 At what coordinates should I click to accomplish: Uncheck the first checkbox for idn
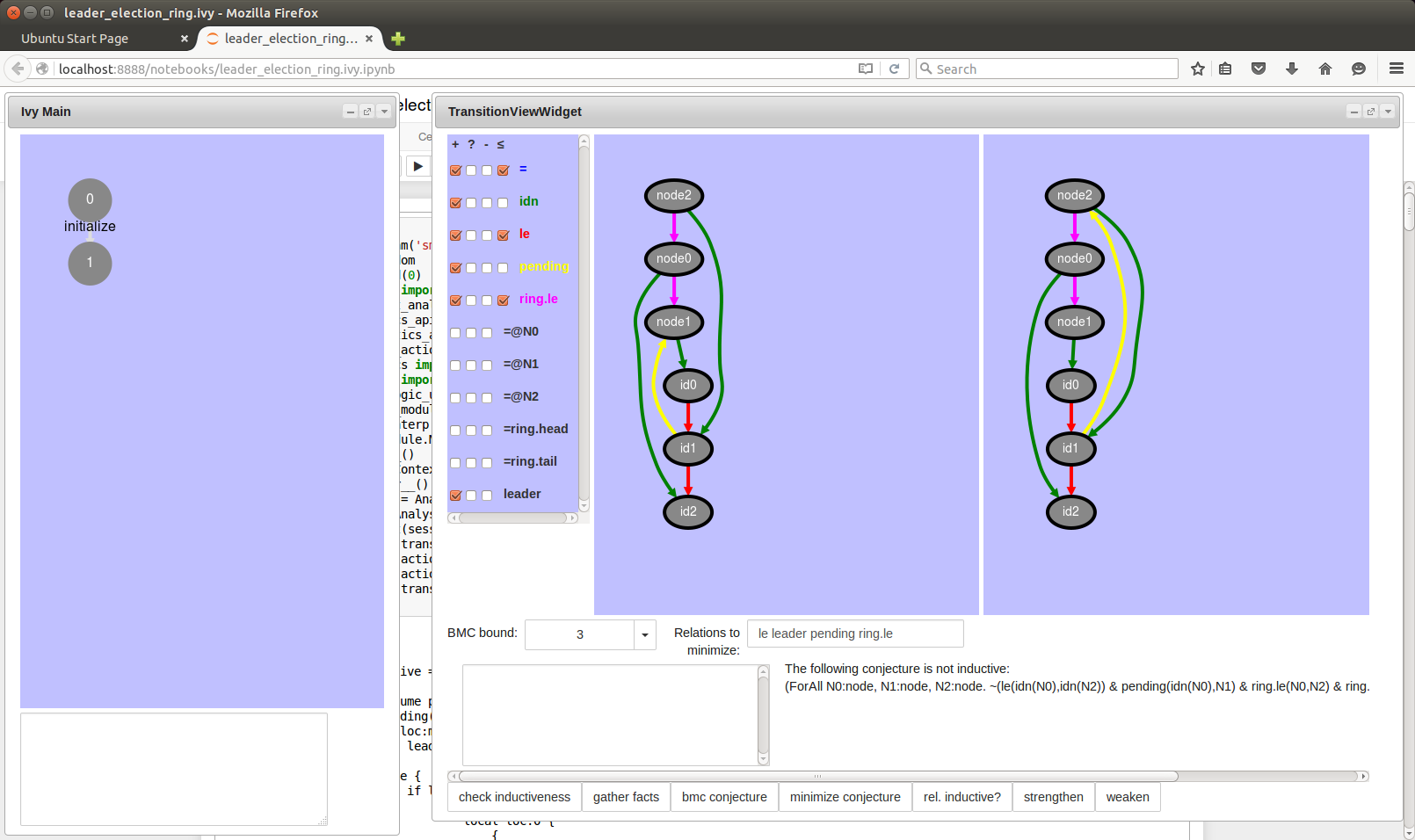pos(455,203)
